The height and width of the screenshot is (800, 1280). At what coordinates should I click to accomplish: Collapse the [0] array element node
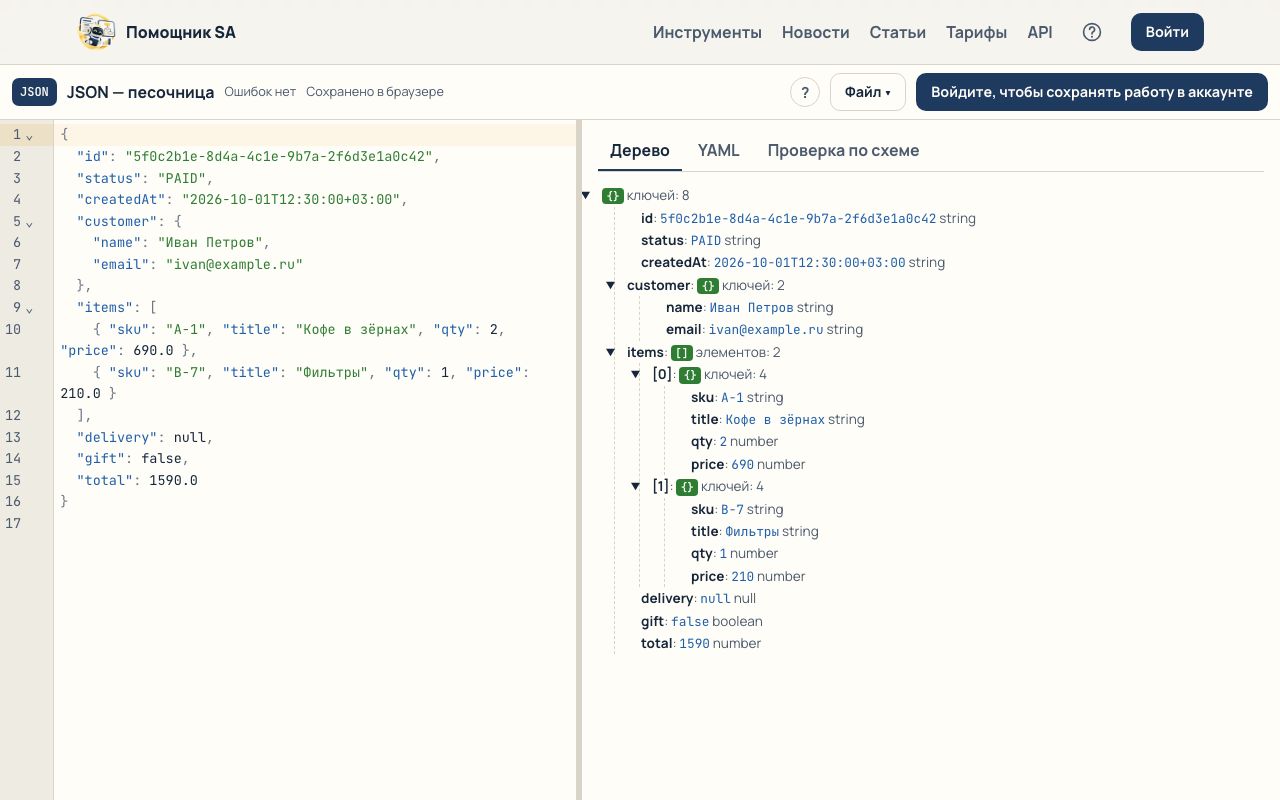[x=636, y=375]
